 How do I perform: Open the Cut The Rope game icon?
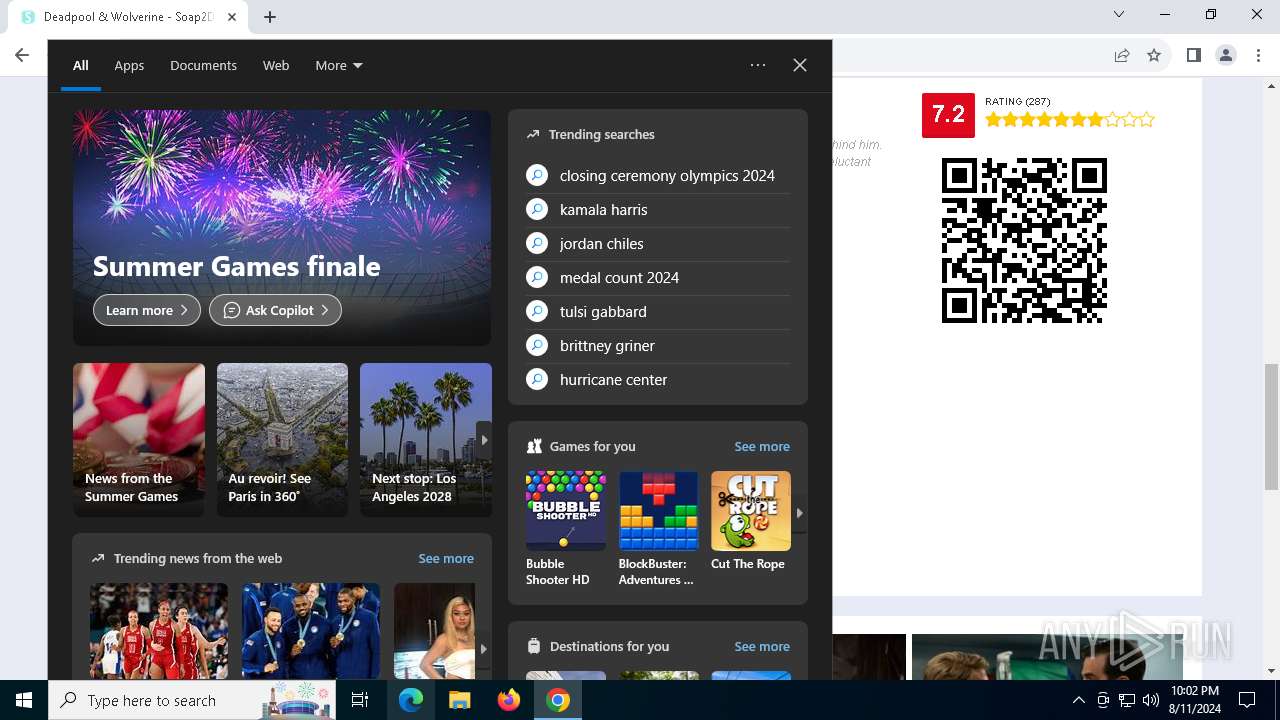(751, 511)
